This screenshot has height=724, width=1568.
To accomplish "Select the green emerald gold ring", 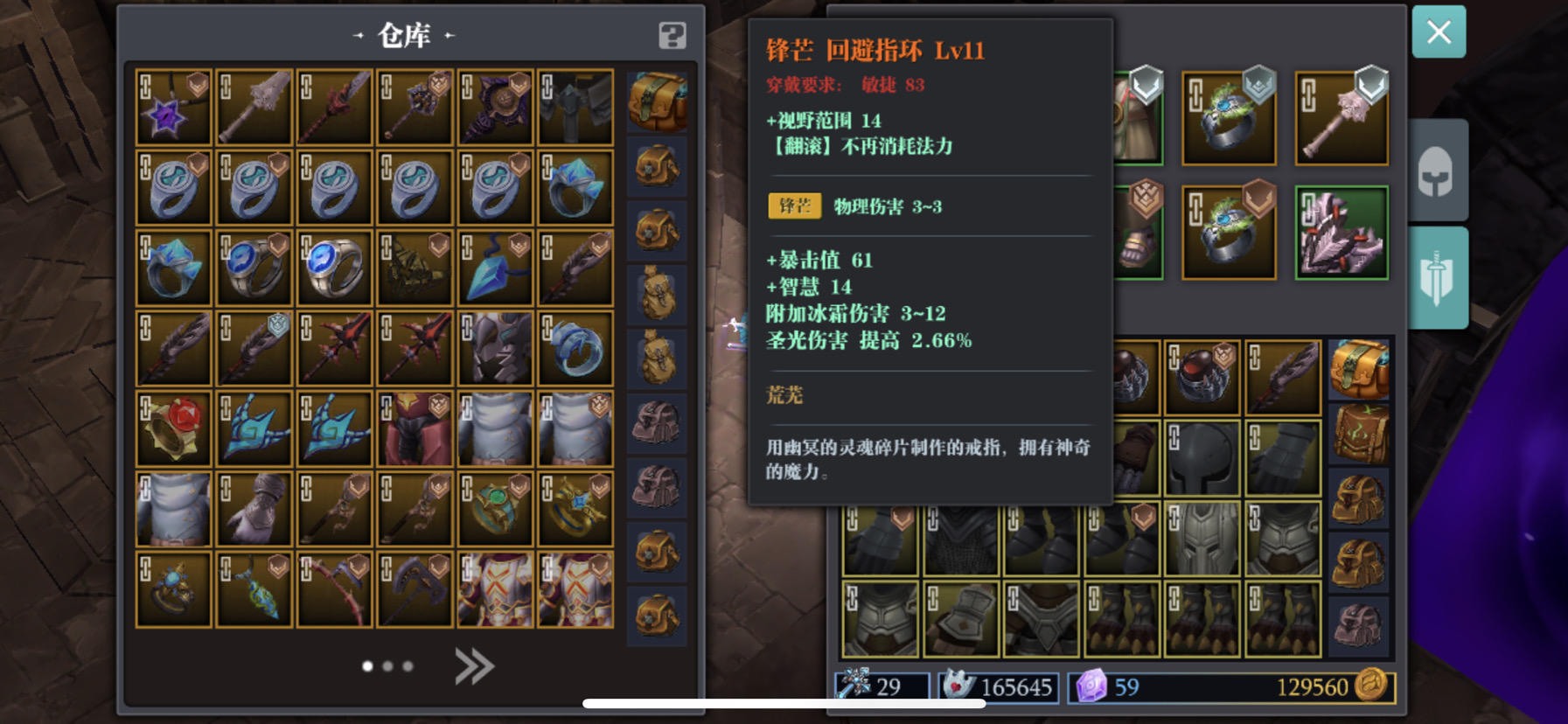I will coord(495,510).
